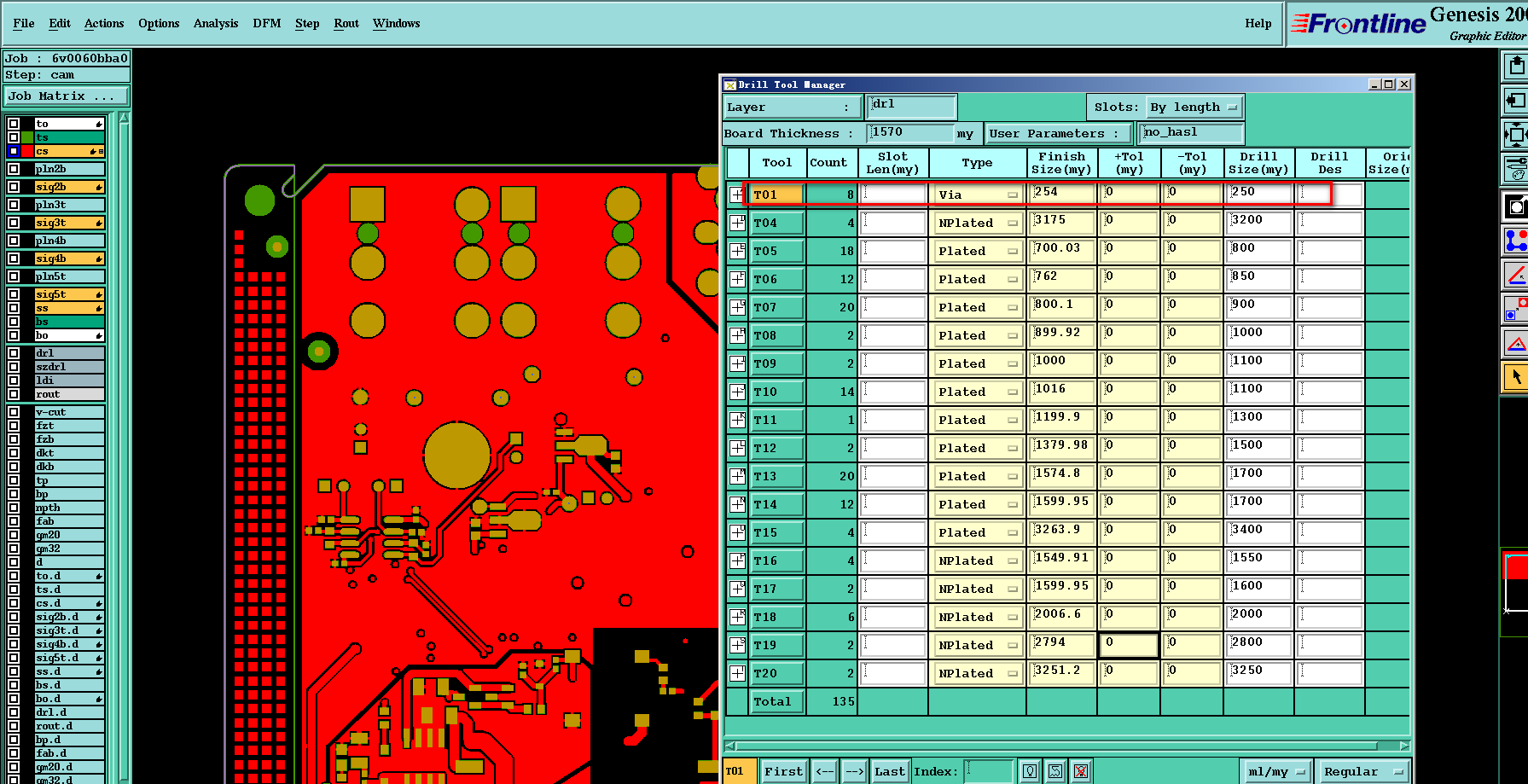The image size is (1528, 784).
Task: Open the Type dropdown for T18 NPlated
Action: click(978, 617)
